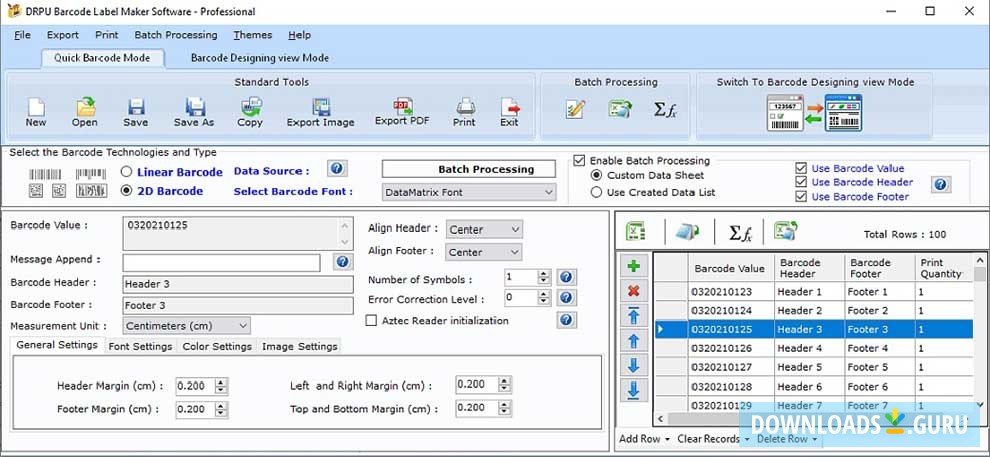Viewport: 990px width, 457px height.
Task: Click the Message Append input field
Action: pos(222,263)
